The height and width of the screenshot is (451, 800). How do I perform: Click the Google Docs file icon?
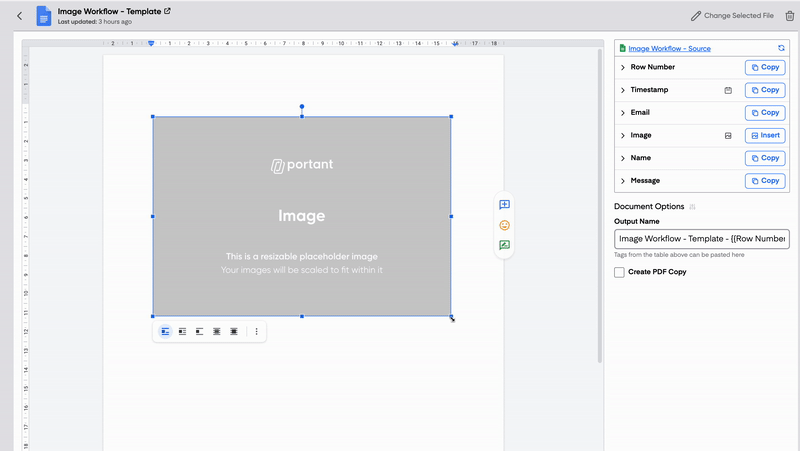tap(44, 16)
